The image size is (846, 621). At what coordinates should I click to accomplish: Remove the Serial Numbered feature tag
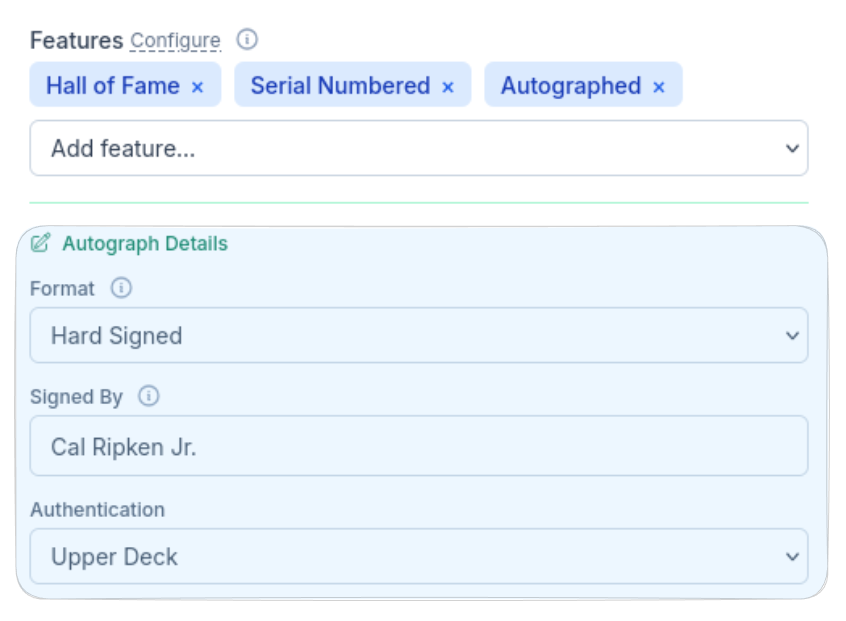447,85
